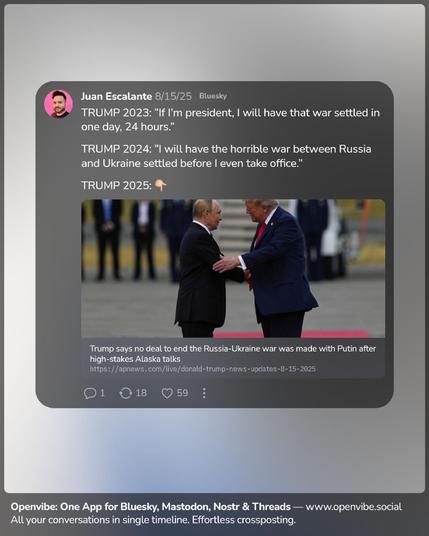Image resolution: width=429 pixels, height=536 pixels.
Task: Click the 8/15/25 post date
Action: click(173, 96)
